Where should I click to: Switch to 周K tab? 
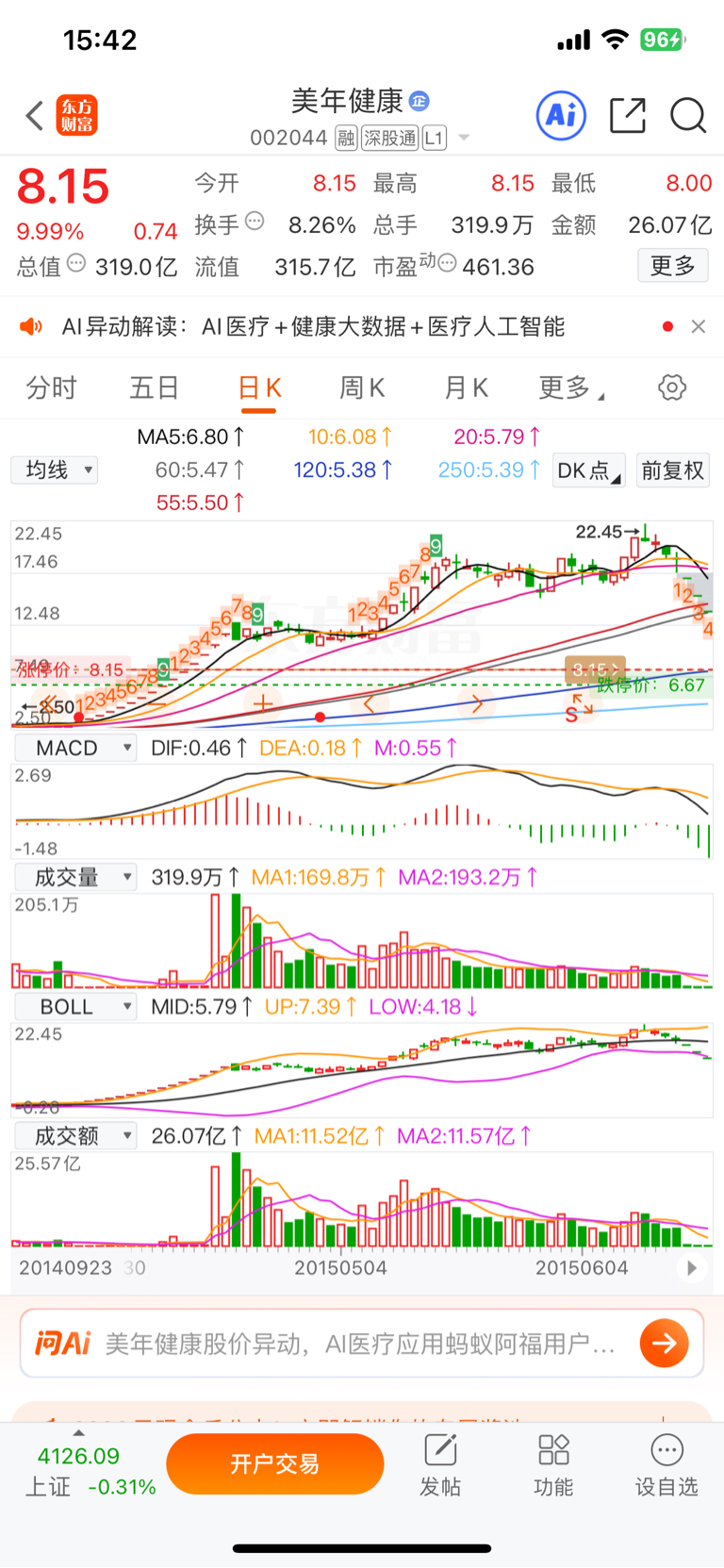click(363, 388)
